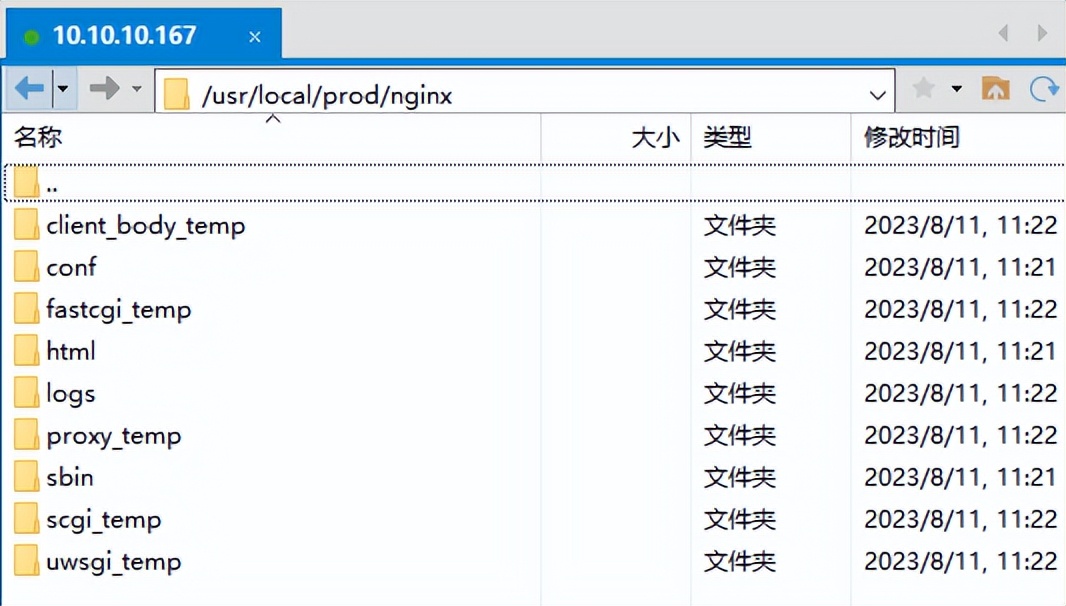
Task: Click the green connection status dot
Action: click(32, 34)
